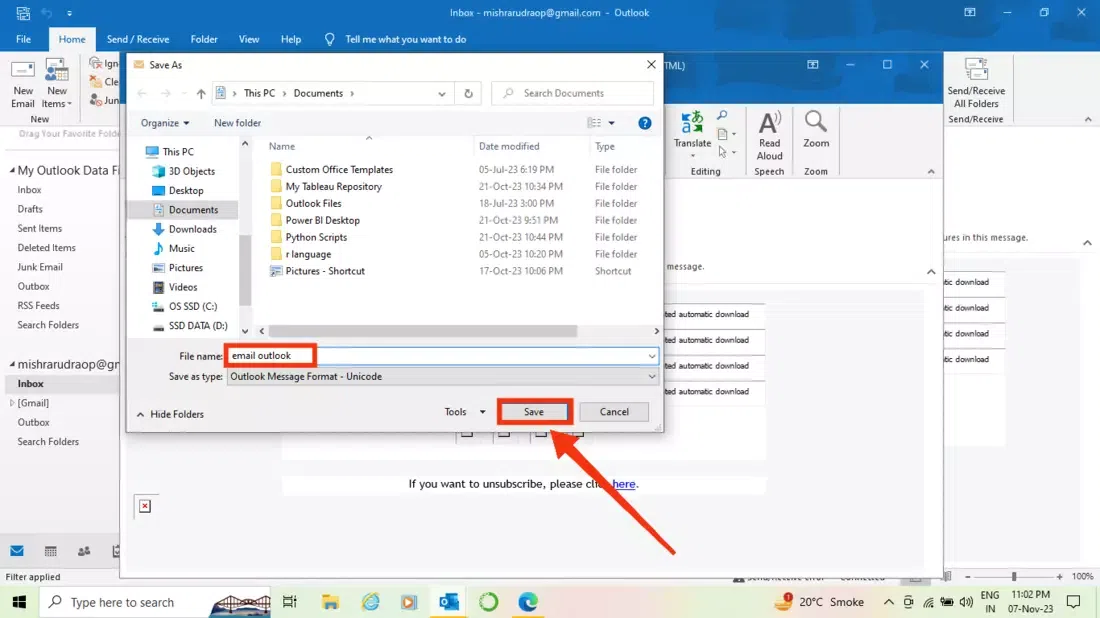This screenshot has width=1100, height=618.
Task: Refresh the Documents folder listing
Action: pyautogui.click(x=469, y=93)
